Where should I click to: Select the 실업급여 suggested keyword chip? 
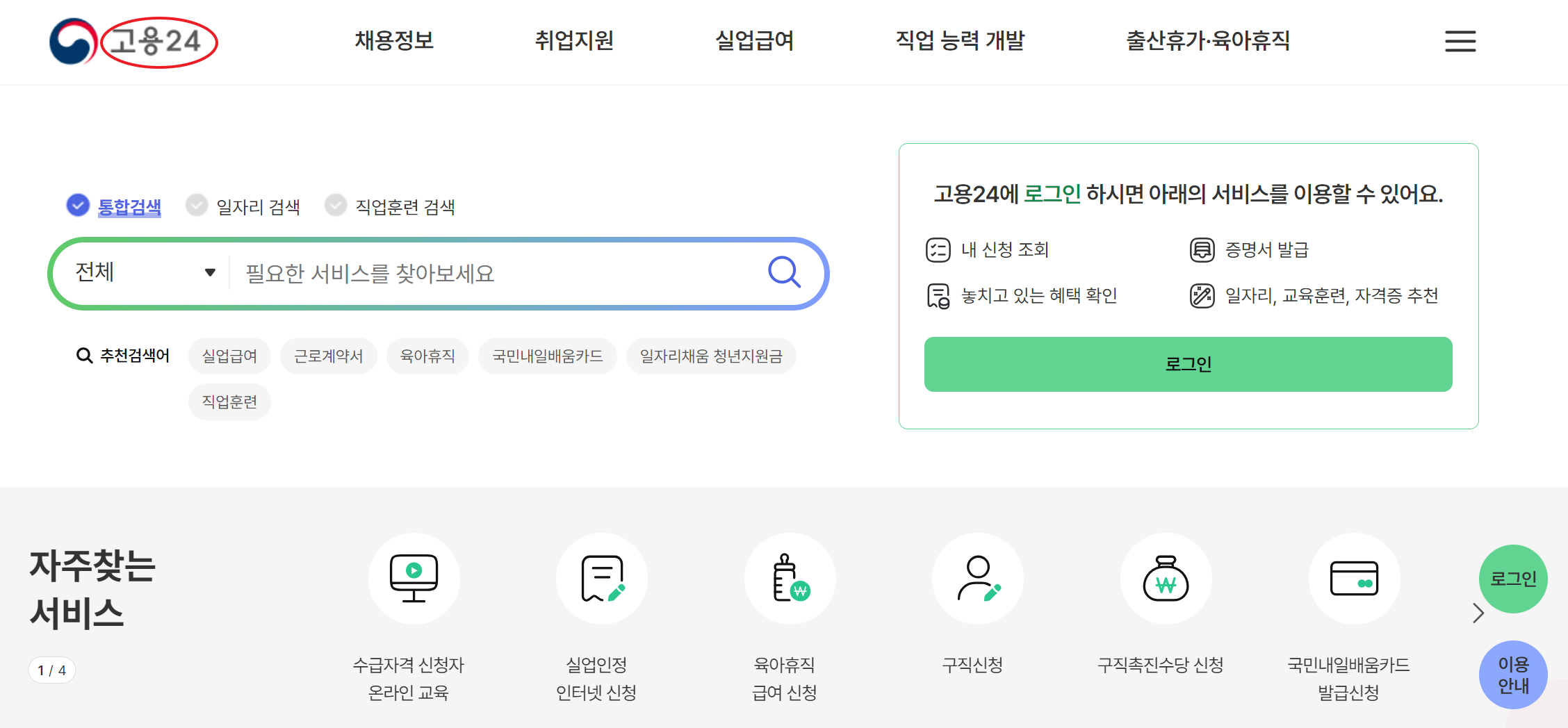(x=229, y=356)
